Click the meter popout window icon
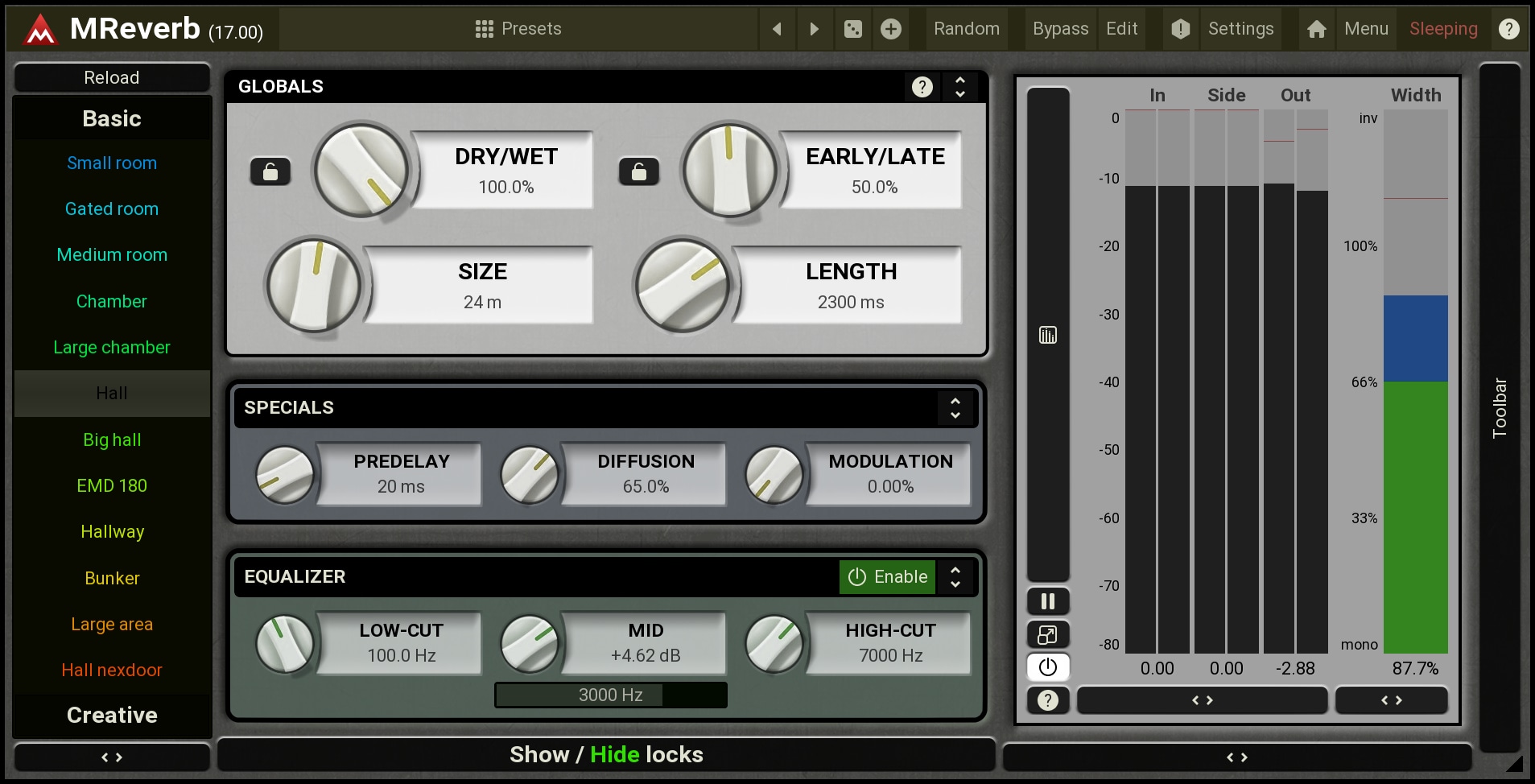Screen dimensions: 1535x784 [x=1047, y=634]
